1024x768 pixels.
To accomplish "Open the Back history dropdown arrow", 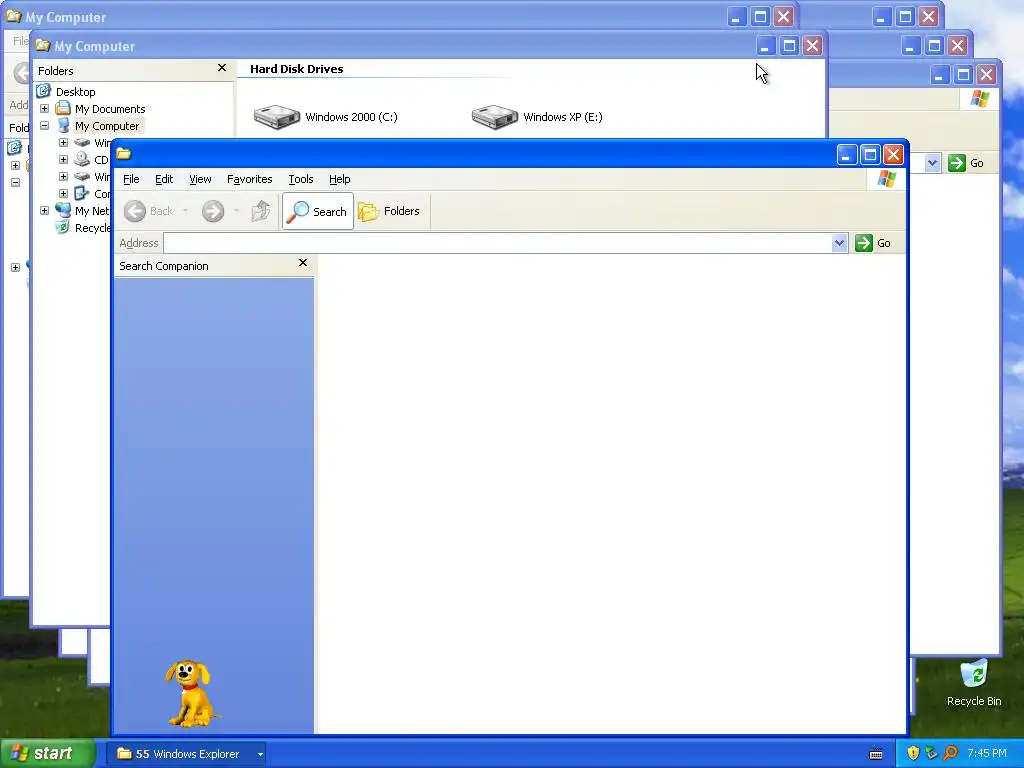I will 185,211.
